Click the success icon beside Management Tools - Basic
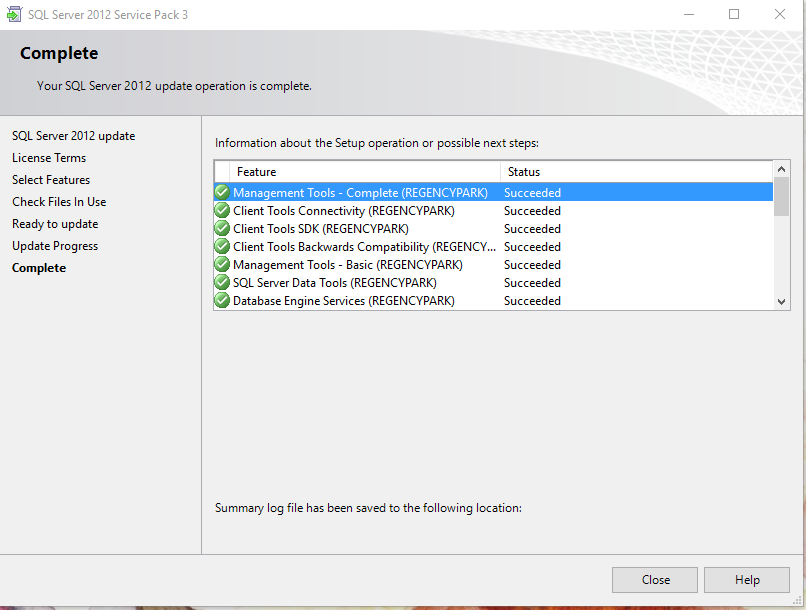Image resolution: width=806 pixels, height=610 pixels. click(221, 264)
